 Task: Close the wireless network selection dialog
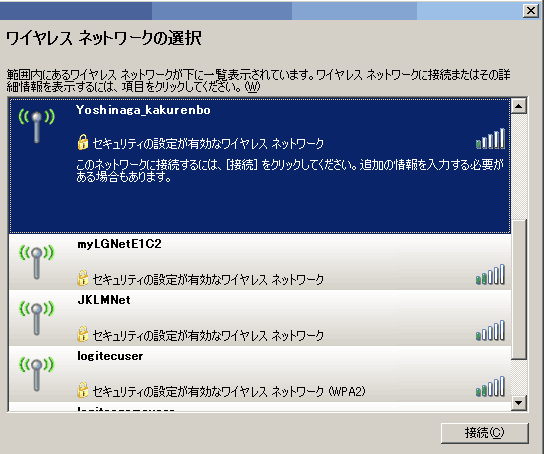click(530, 11)
